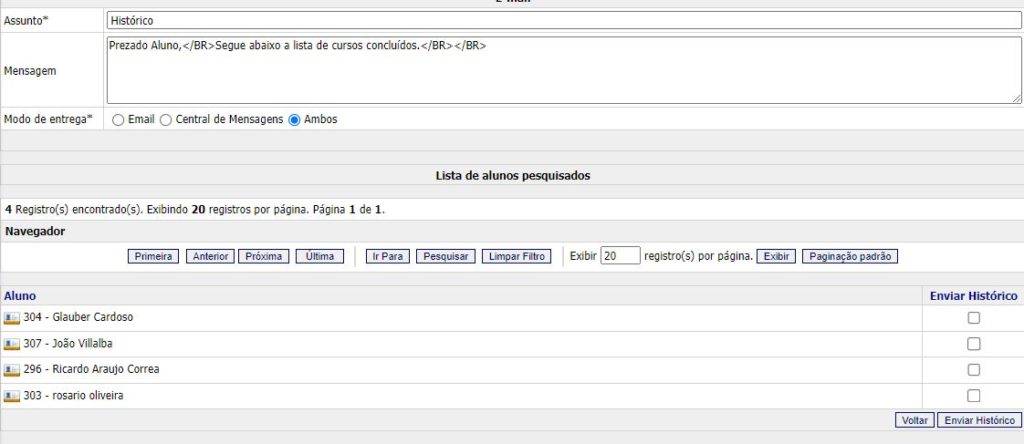Select the Email delivery mode radio
This screenshot has width=1024, height=444.
(x=118, y=120)
